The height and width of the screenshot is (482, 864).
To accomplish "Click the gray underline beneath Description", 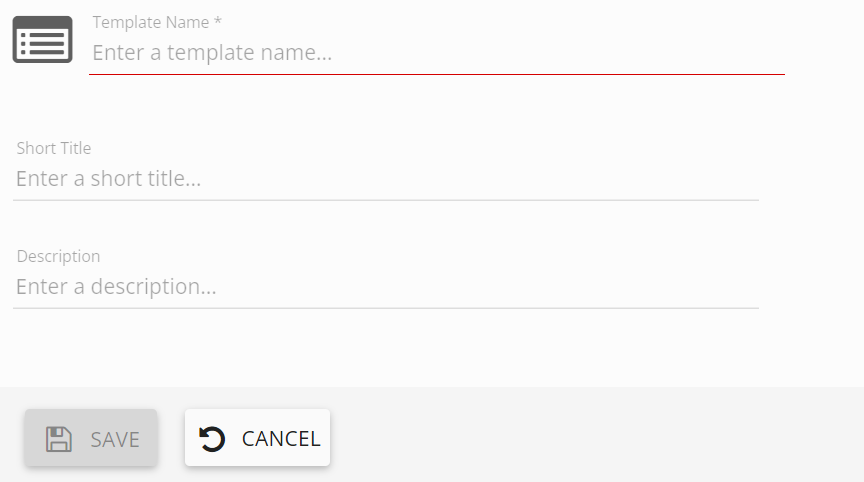I will [x=386, y=308].
